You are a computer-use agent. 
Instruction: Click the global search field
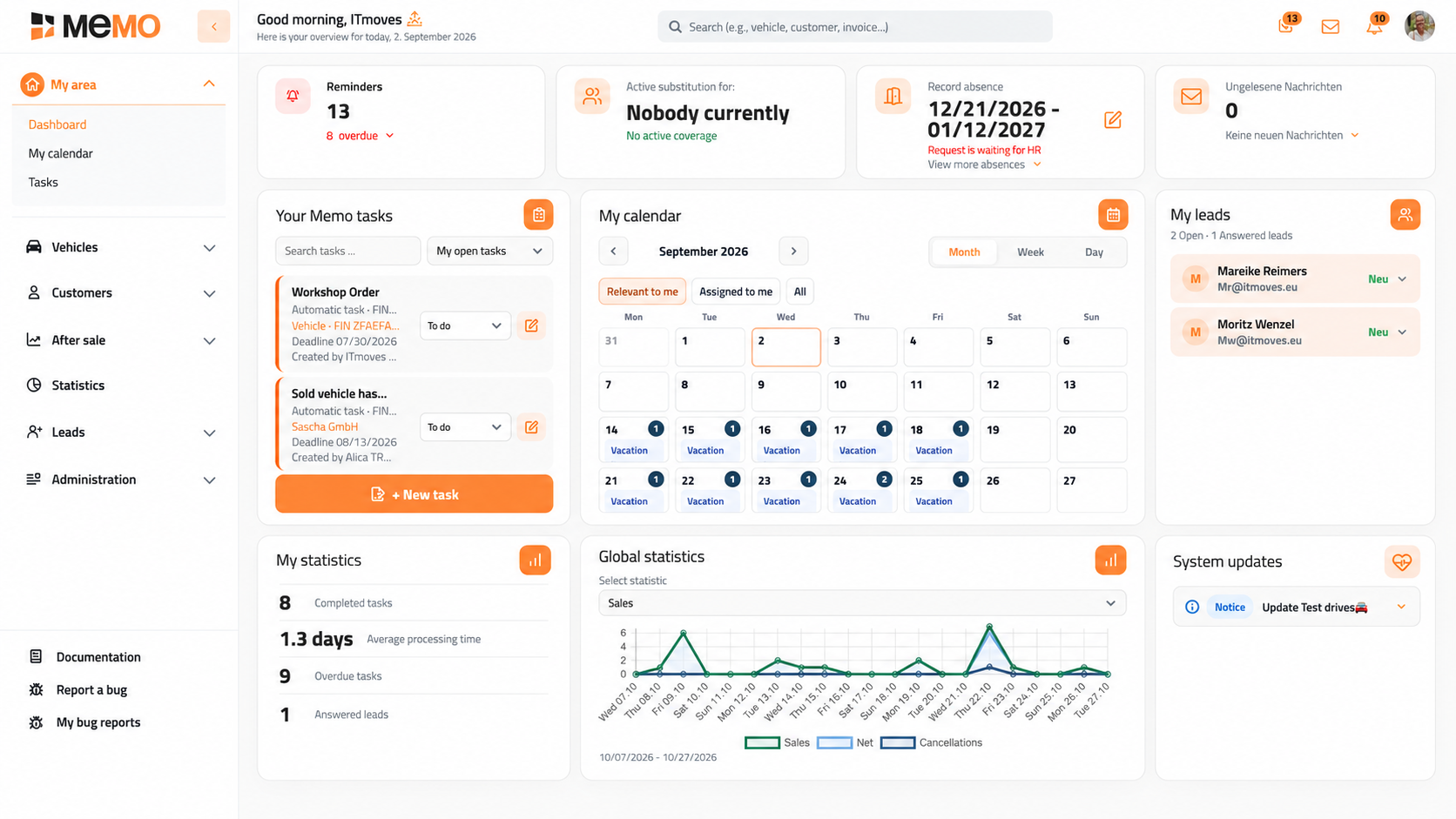pyautogui.click(x=854, y=27)
